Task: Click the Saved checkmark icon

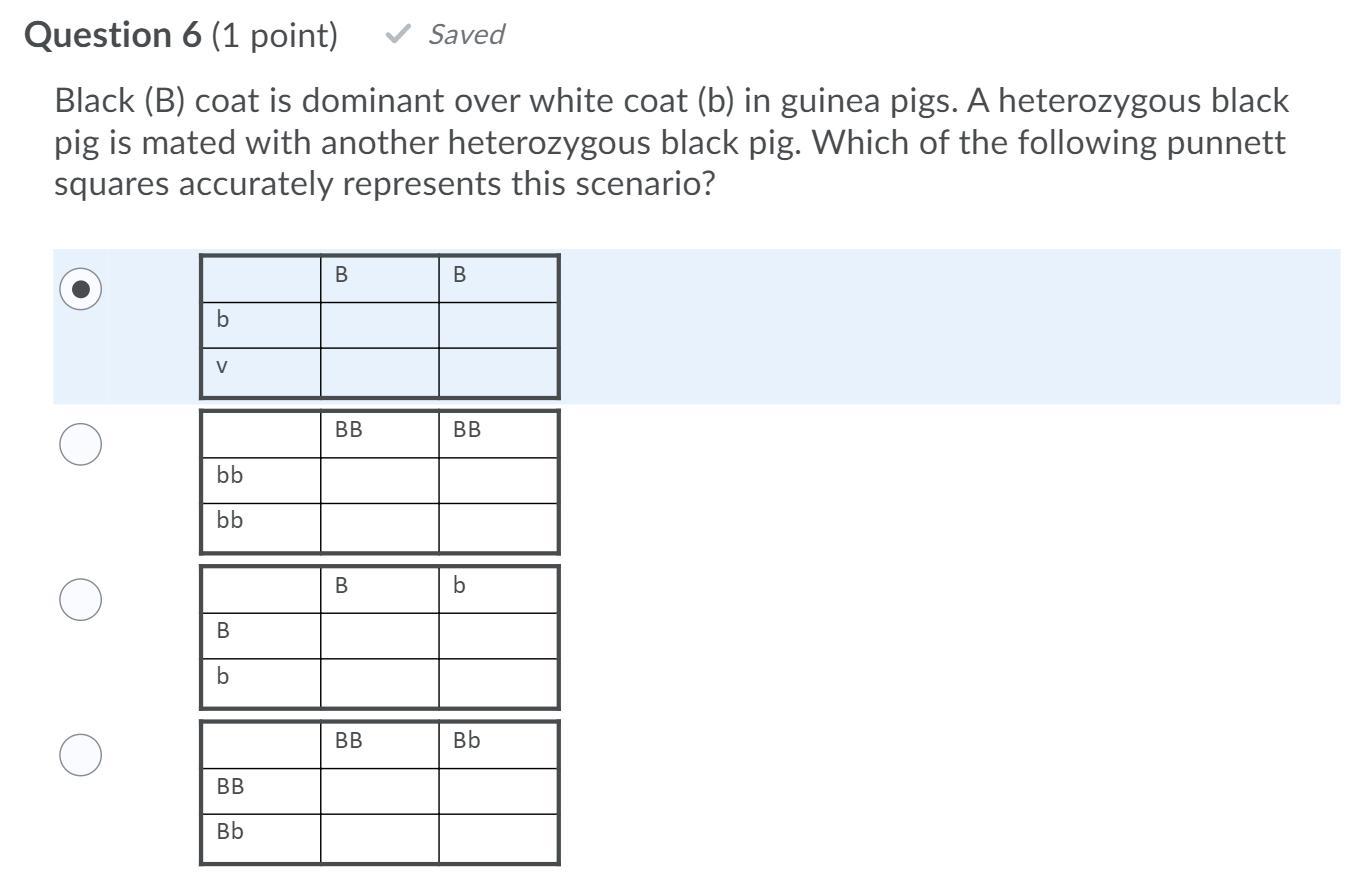Action: point(398,35)
